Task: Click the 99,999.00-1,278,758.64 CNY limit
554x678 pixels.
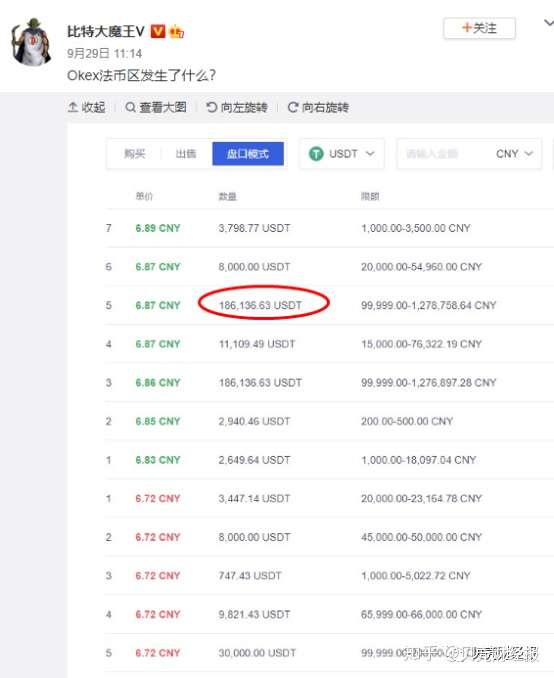Action: pyautogui.click(x=429, y=305)
